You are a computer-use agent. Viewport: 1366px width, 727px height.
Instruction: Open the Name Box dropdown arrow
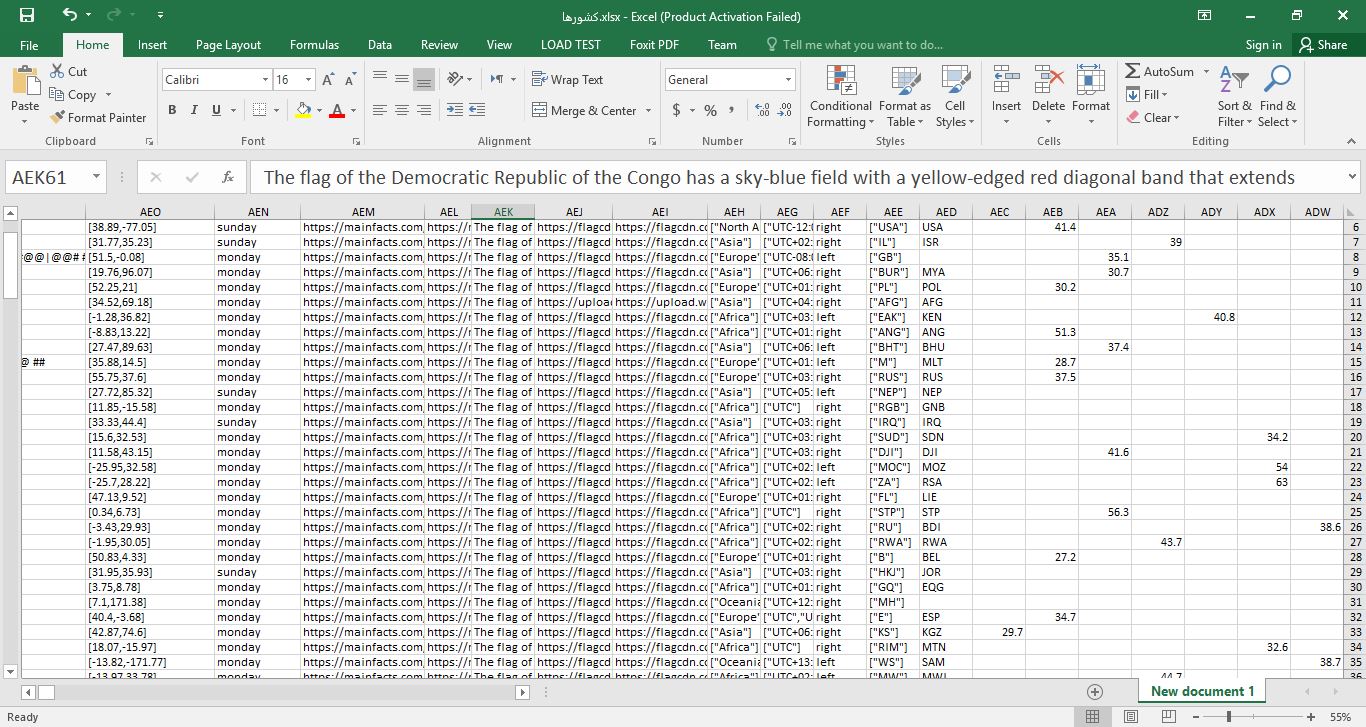click(x=96, y=177)
